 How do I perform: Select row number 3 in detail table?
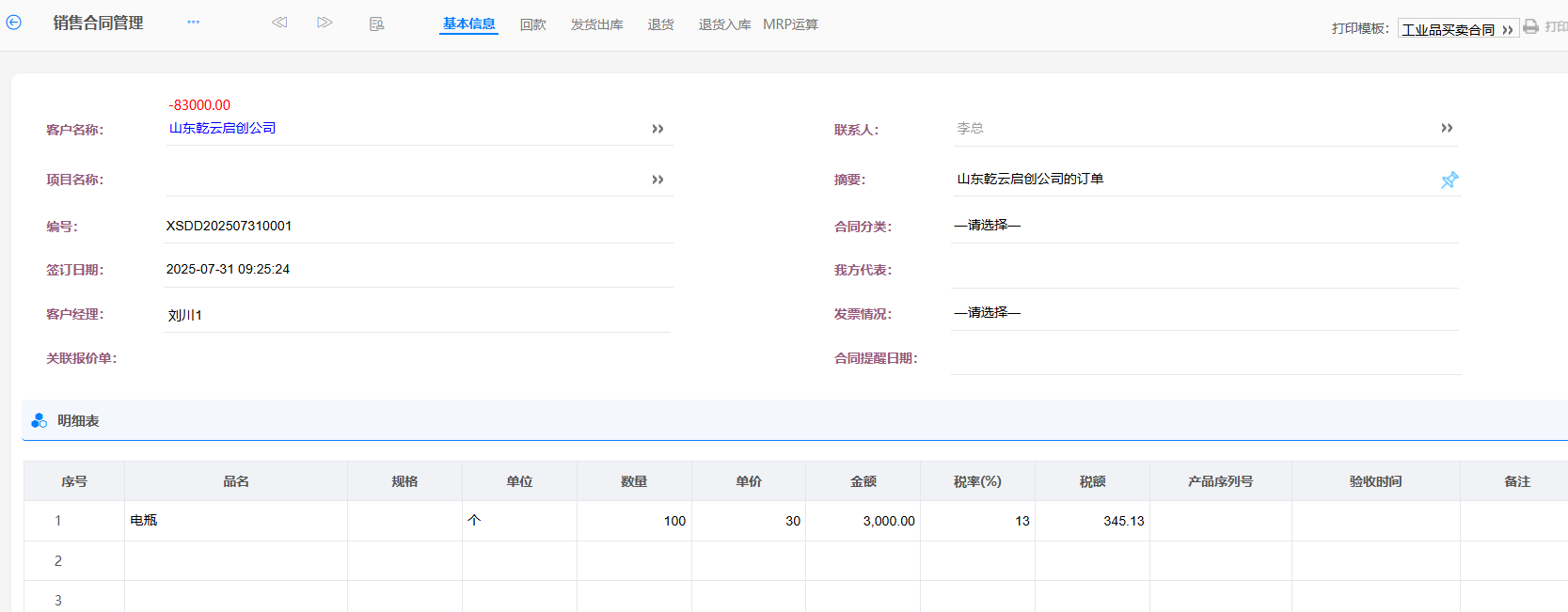58,600
